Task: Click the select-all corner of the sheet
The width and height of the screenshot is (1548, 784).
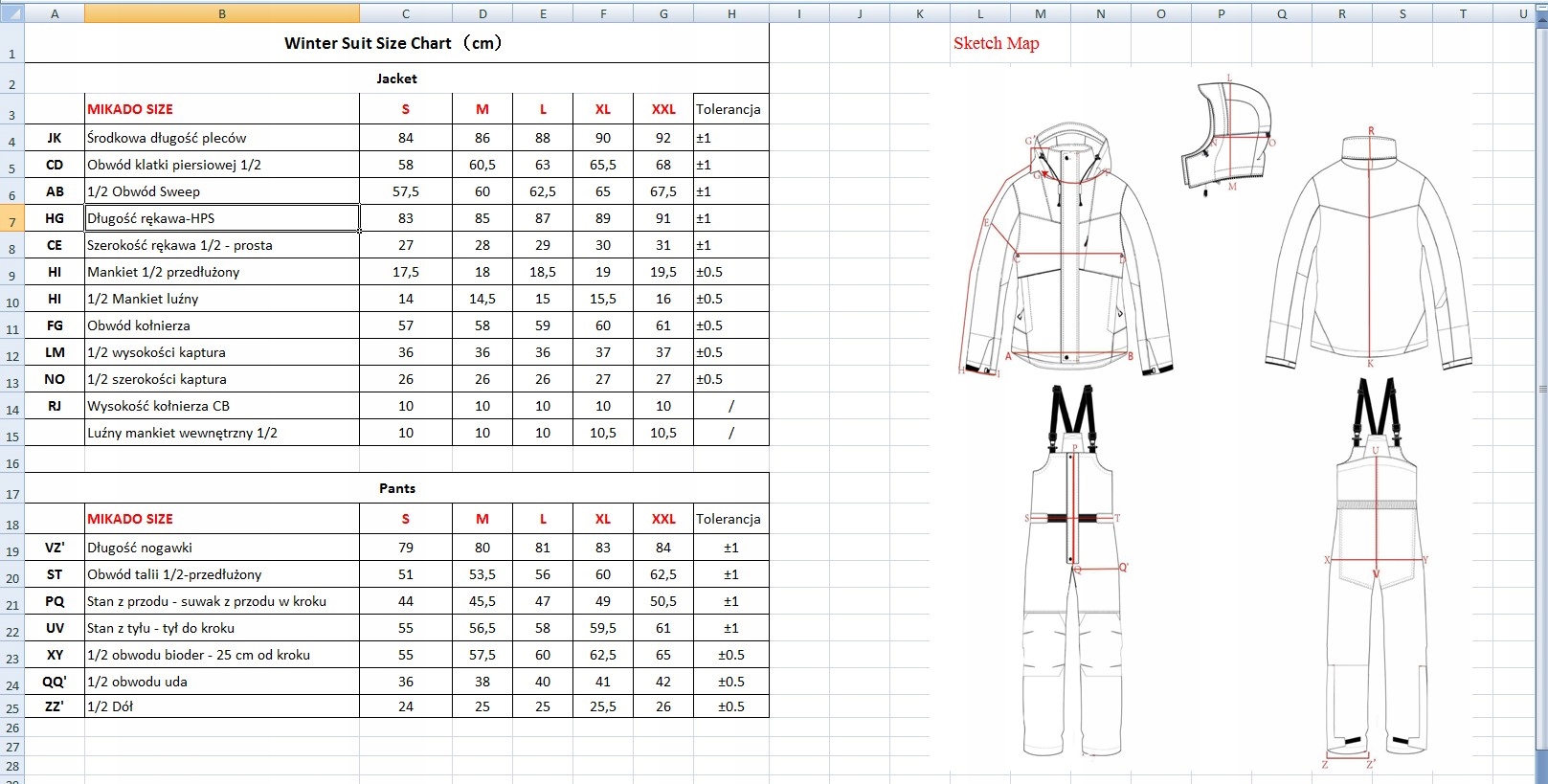Action: pos(11,13)
